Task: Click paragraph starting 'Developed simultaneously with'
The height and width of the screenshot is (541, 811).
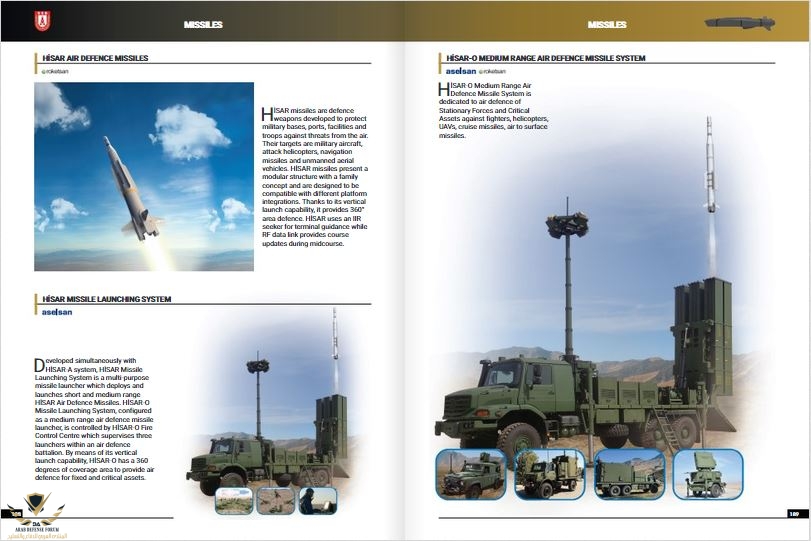Action: coord(94,419)
